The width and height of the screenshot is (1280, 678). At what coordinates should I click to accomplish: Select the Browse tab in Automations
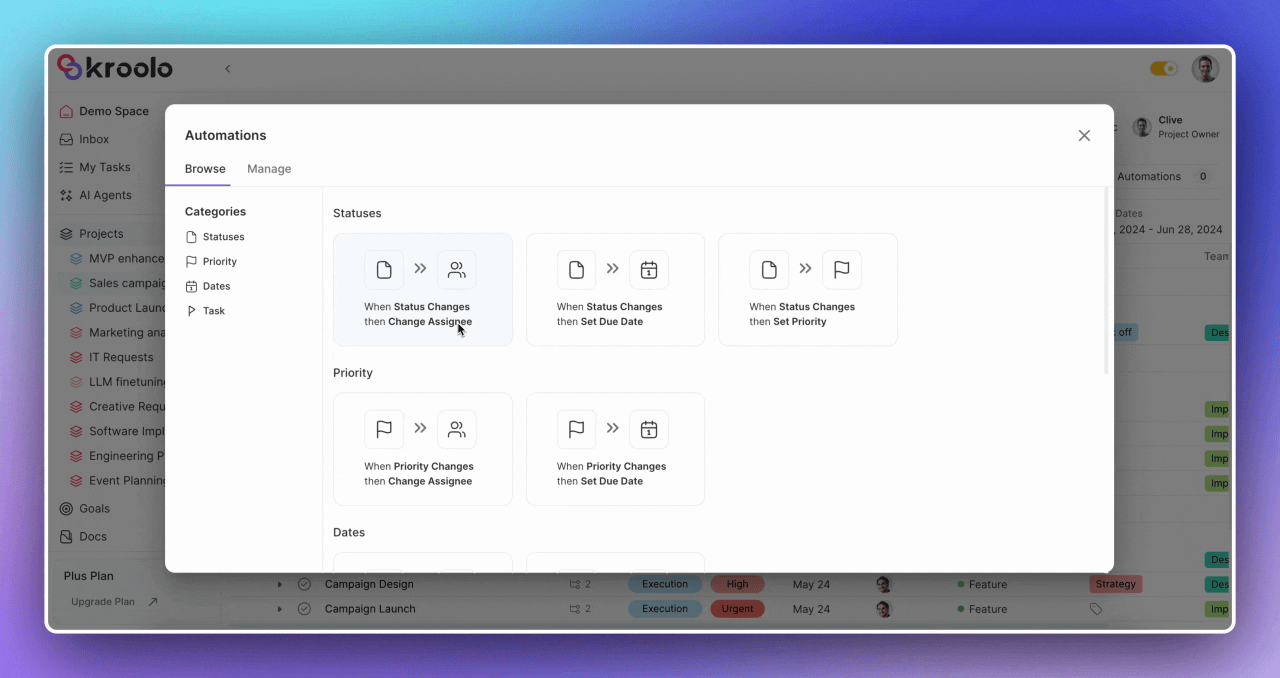(x=204, y=168)
